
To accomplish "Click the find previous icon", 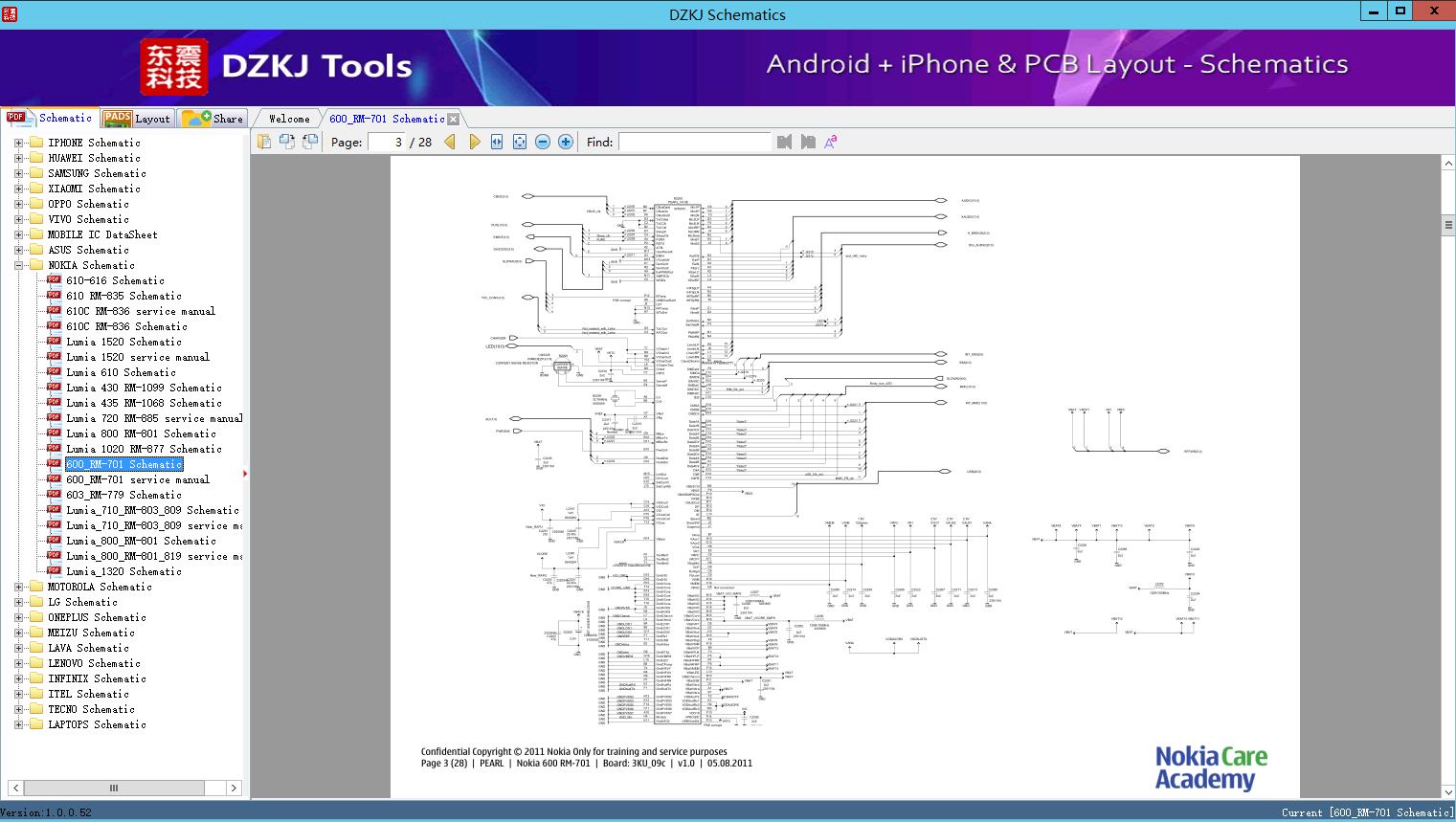I will coord(785,142).
